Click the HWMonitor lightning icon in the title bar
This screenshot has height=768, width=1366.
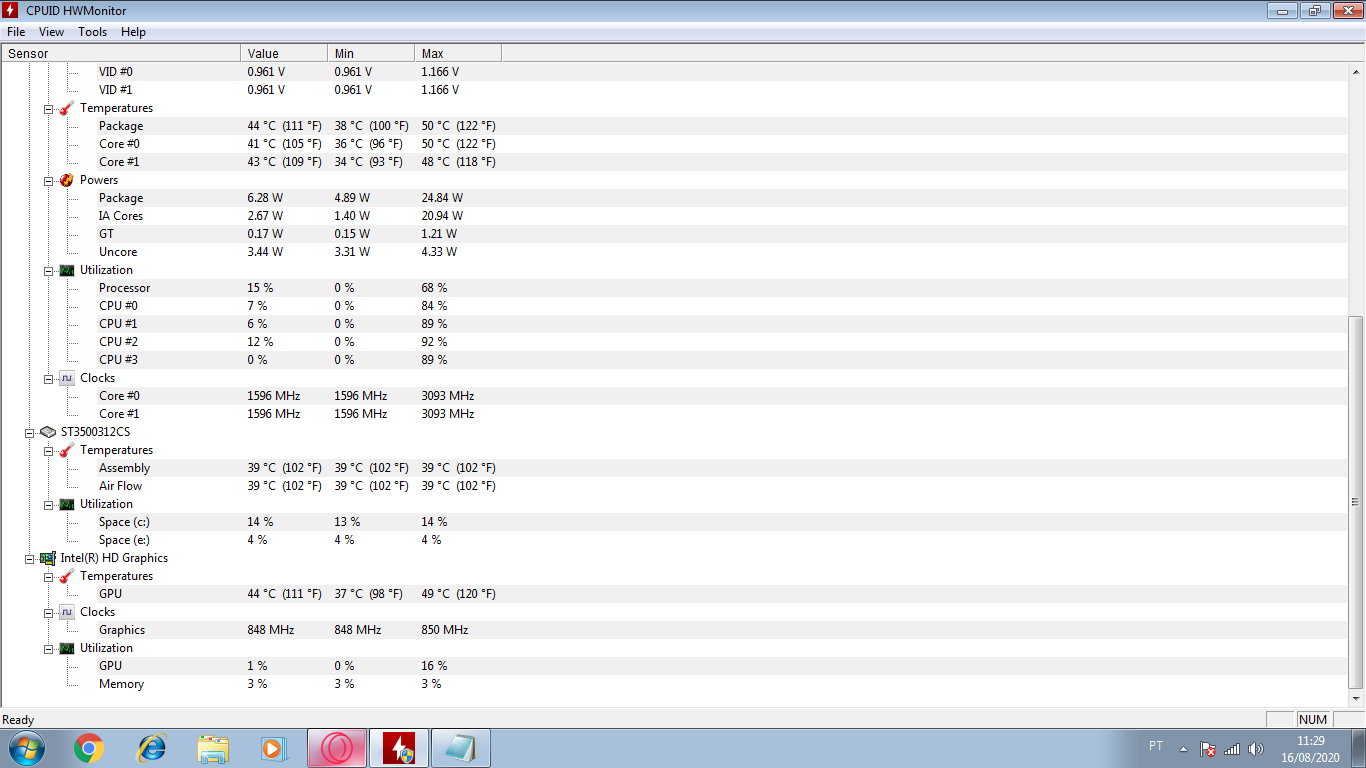[11, 10]
